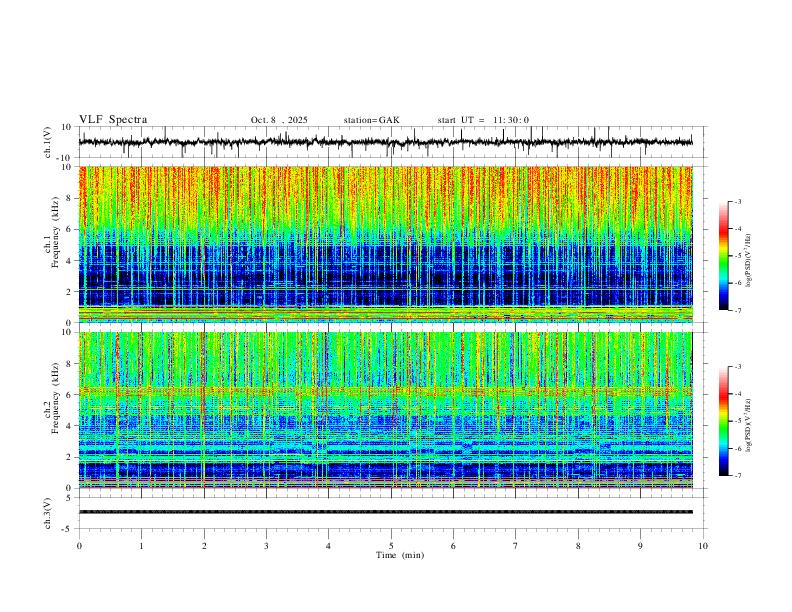Click time axis tick label "2"

pos(204,546)
